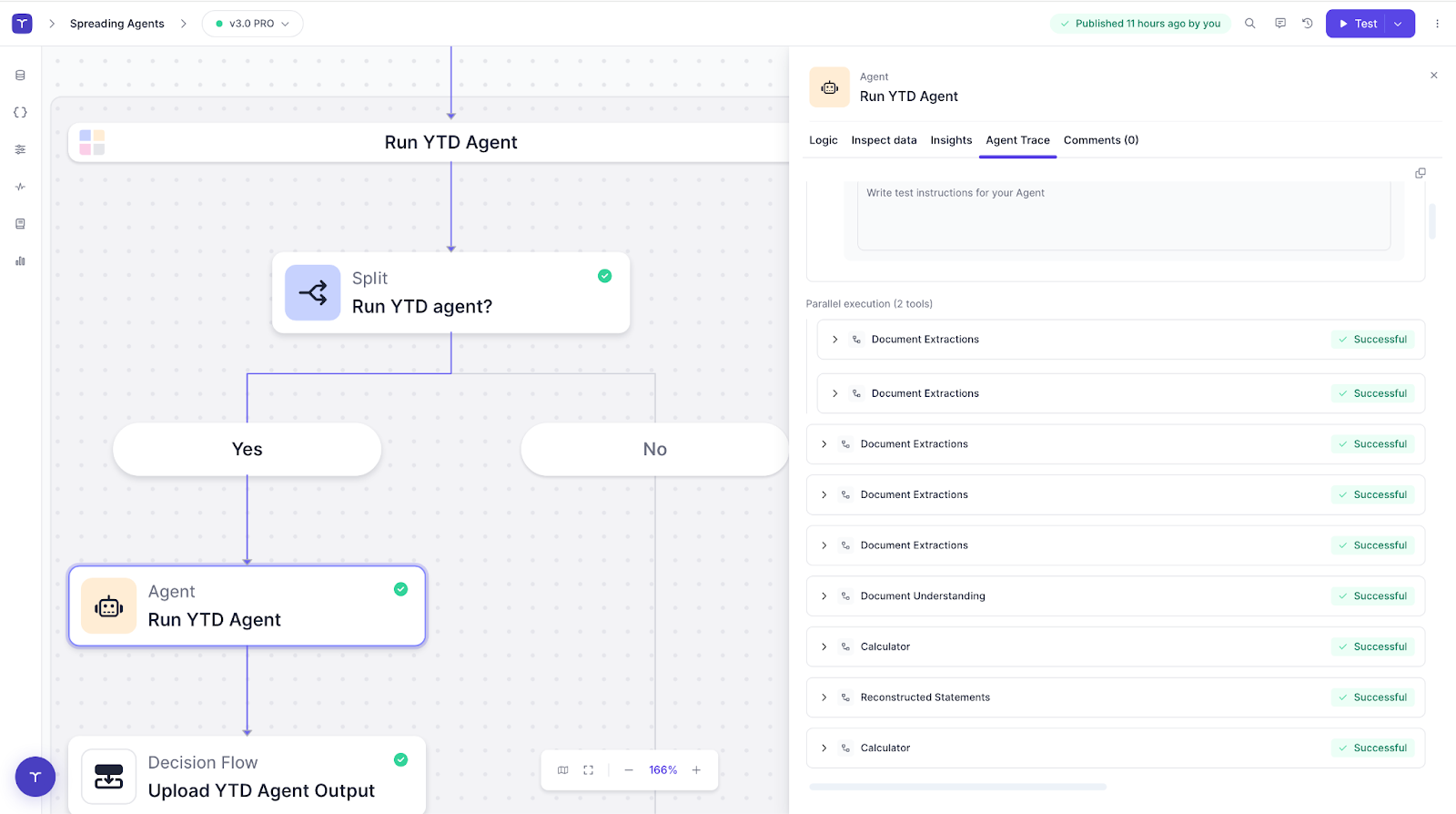Click the fit-to-screen icon in zoom bar
1456x814 pixels.
pyautogui.click(x=588, y=770)
